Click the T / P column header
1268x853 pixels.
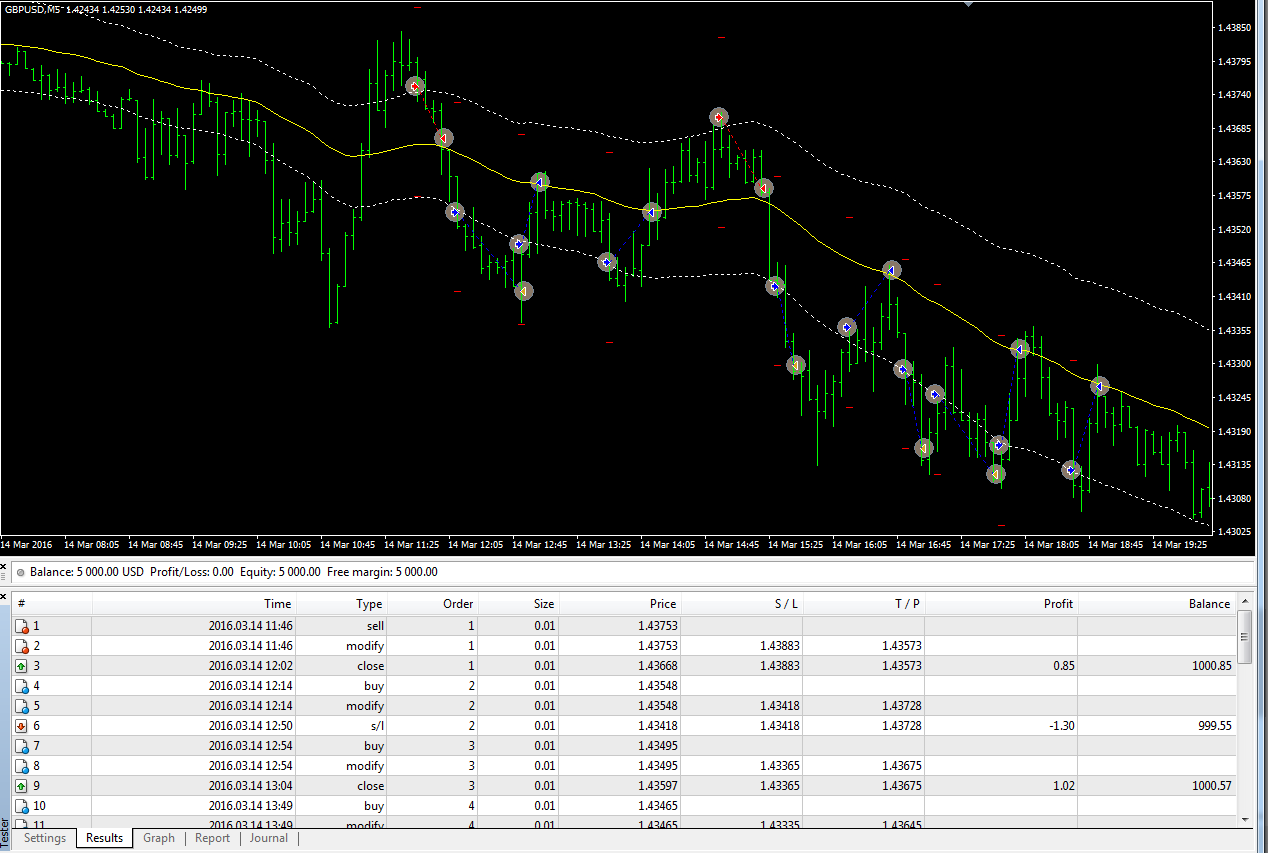click(x=865, y=603)
